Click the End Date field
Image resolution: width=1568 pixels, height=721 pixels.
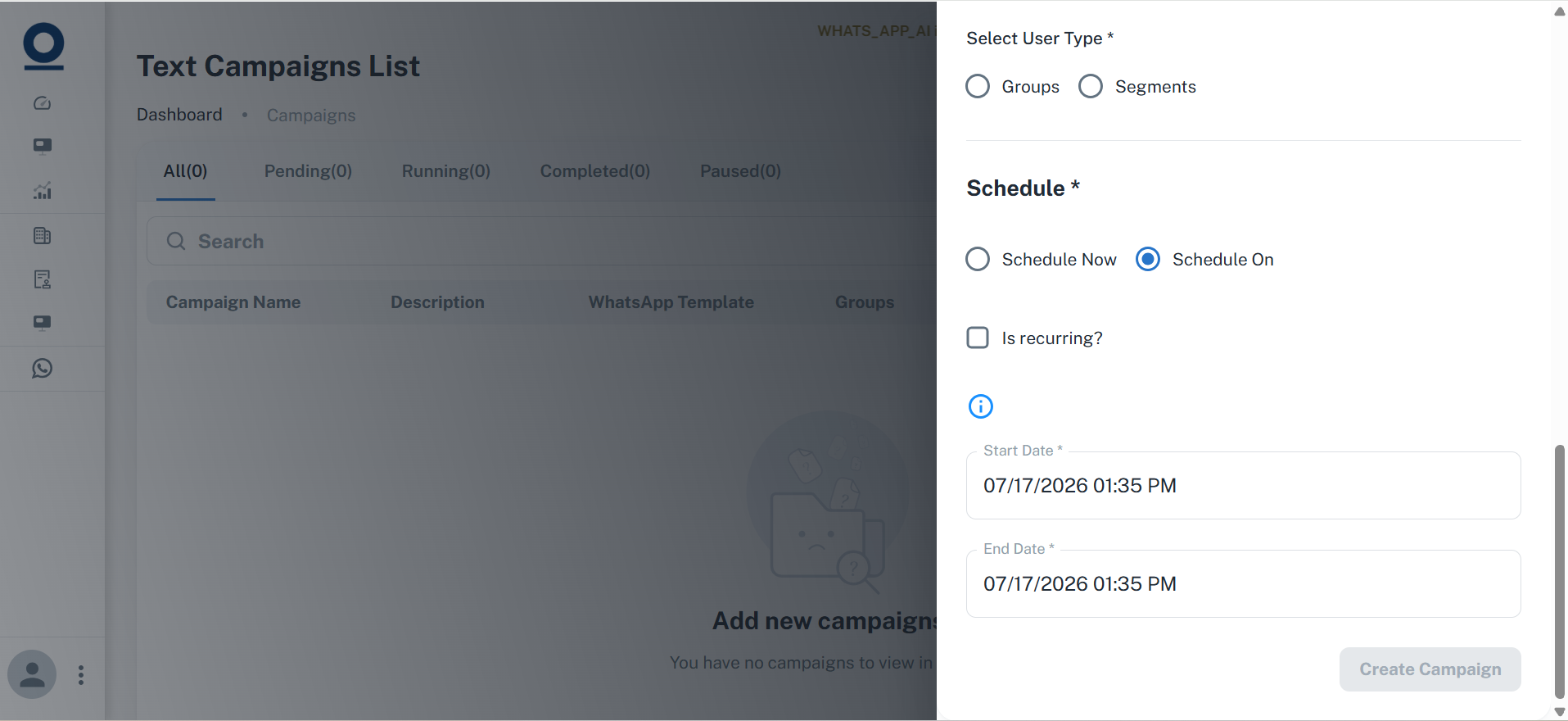tap(1243, 583)
